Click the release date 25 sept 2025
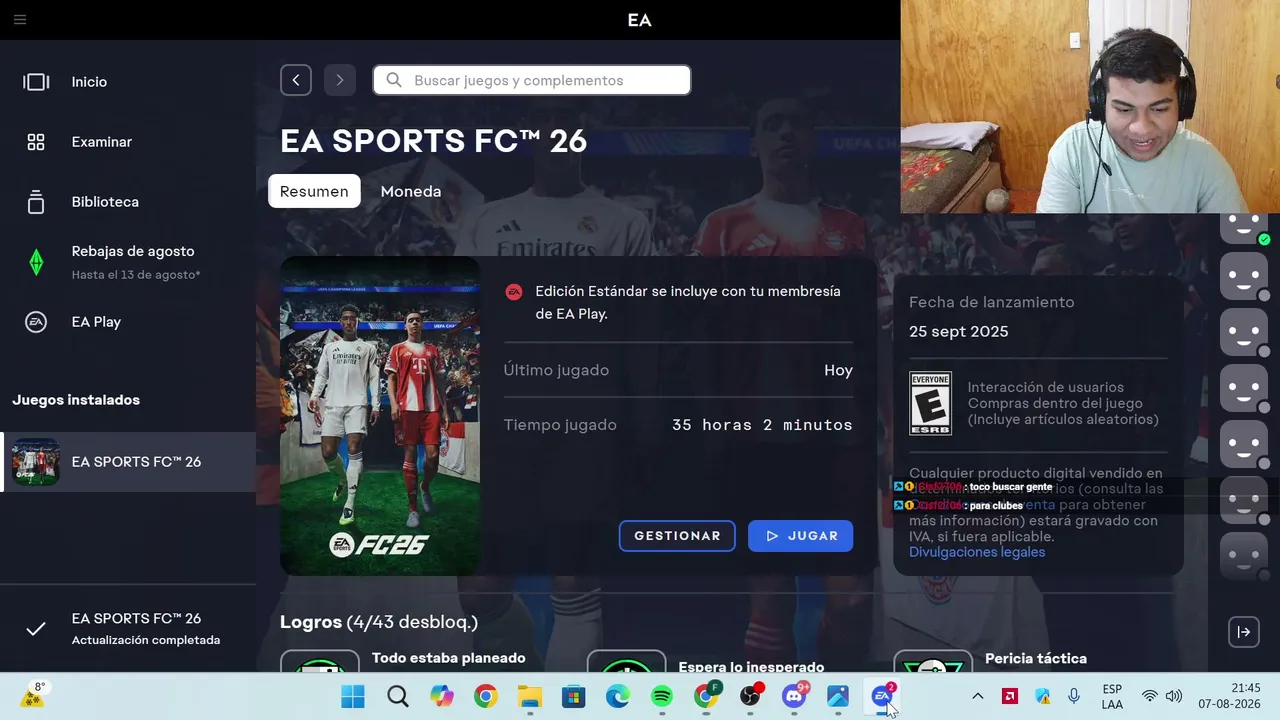This screenshot has width=1280, height=720. click(x=959, y=332)
